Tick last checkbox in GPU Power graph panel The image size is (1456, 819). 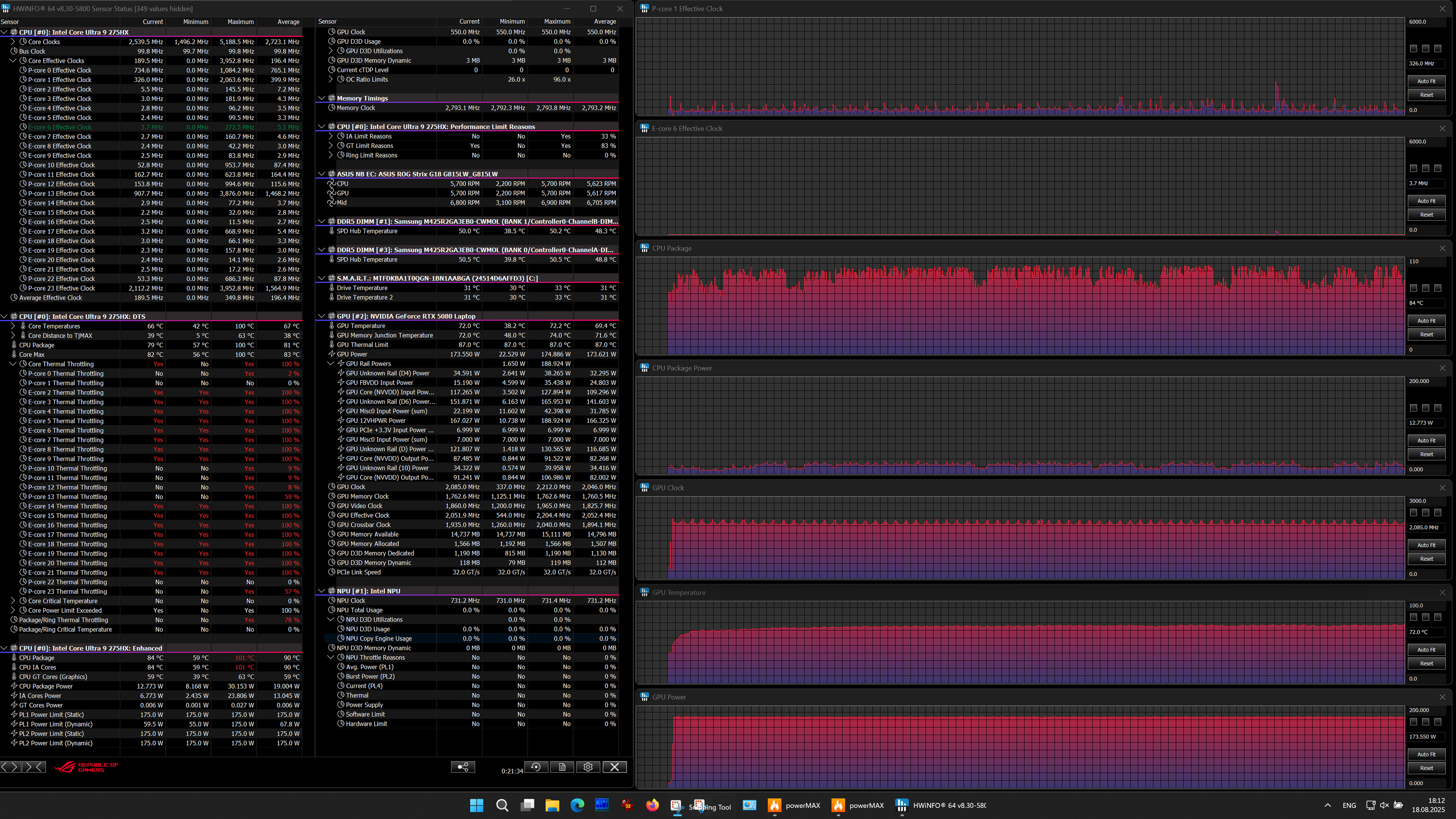1438,722
